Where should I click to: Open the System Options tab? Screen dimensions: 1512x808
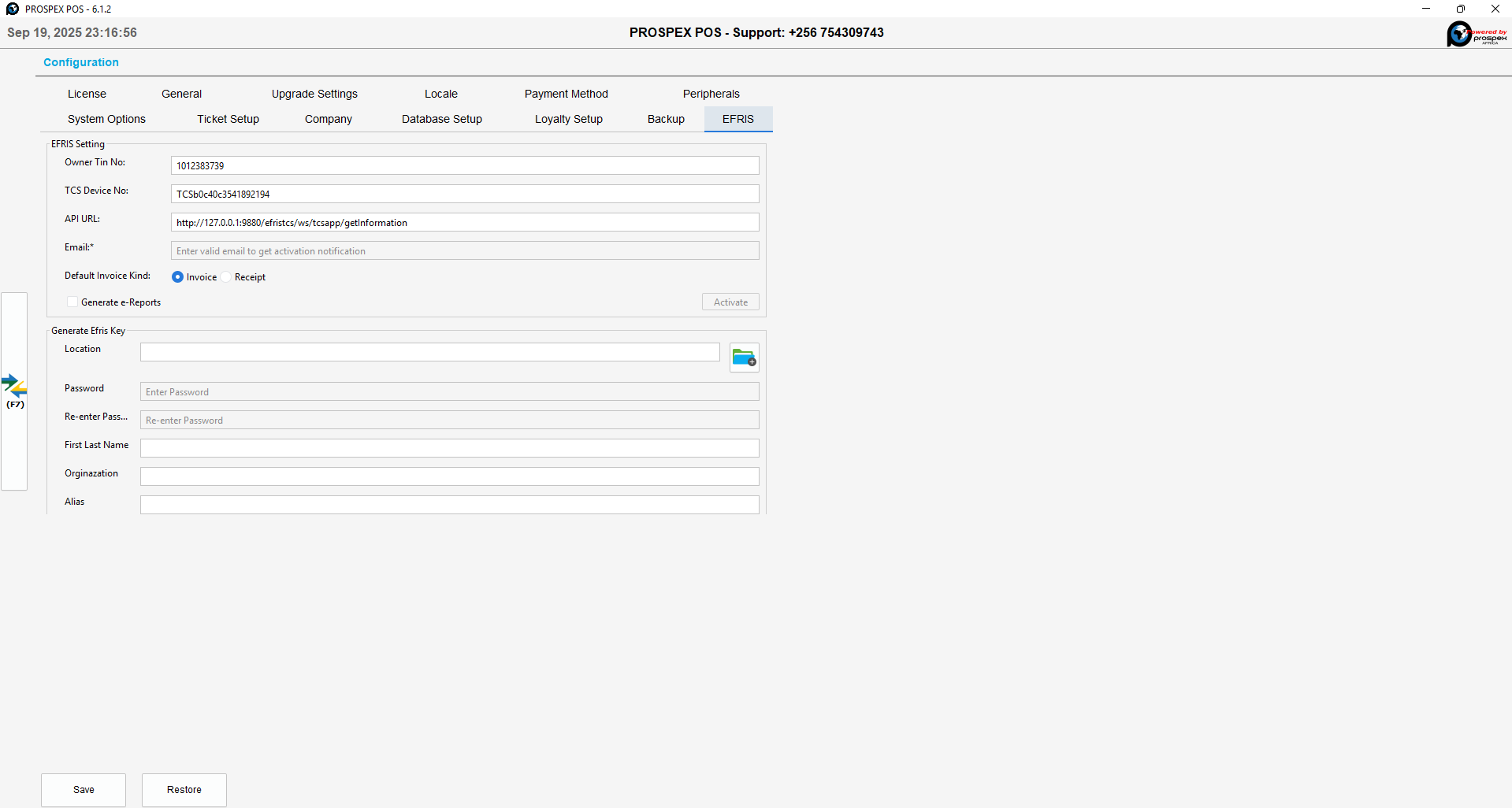(106, 119)
